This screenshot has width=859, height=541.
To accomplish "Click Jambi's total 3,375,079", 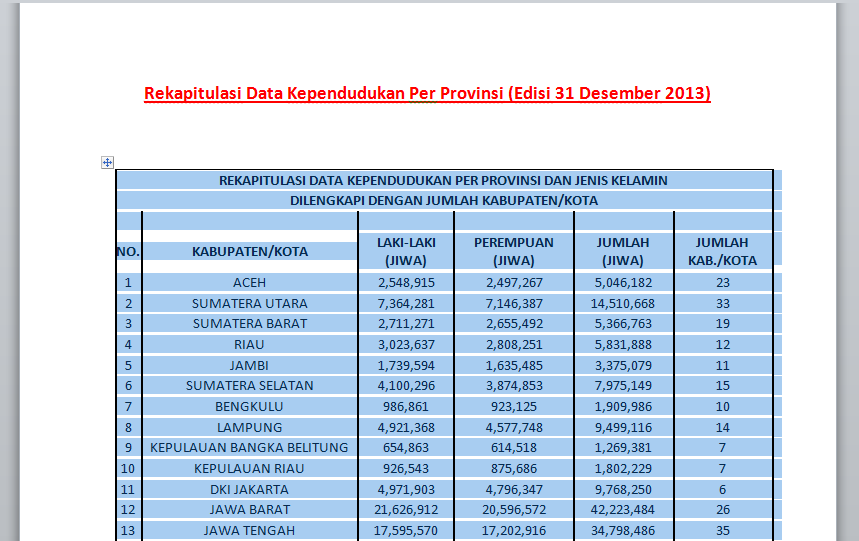I will [x=623, y=365].
